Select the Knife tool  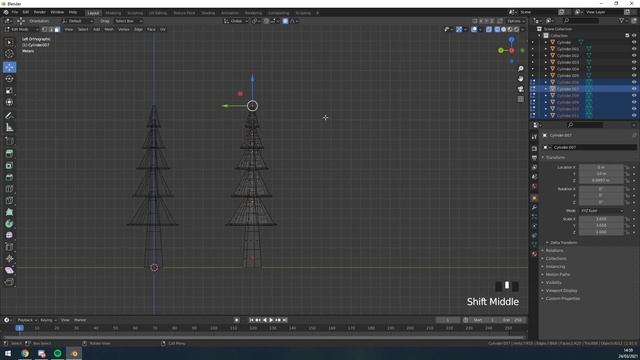(9, 200)
